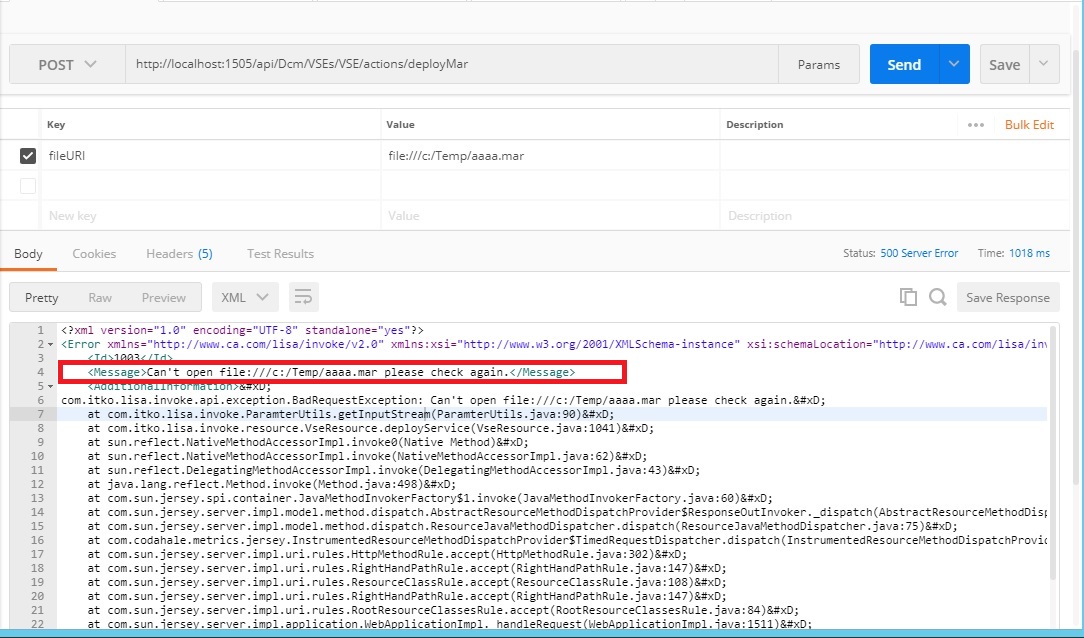Viewport: 1084px width, 638px height.
Task: Open the Cookies tab
Action: coord(94,253)
